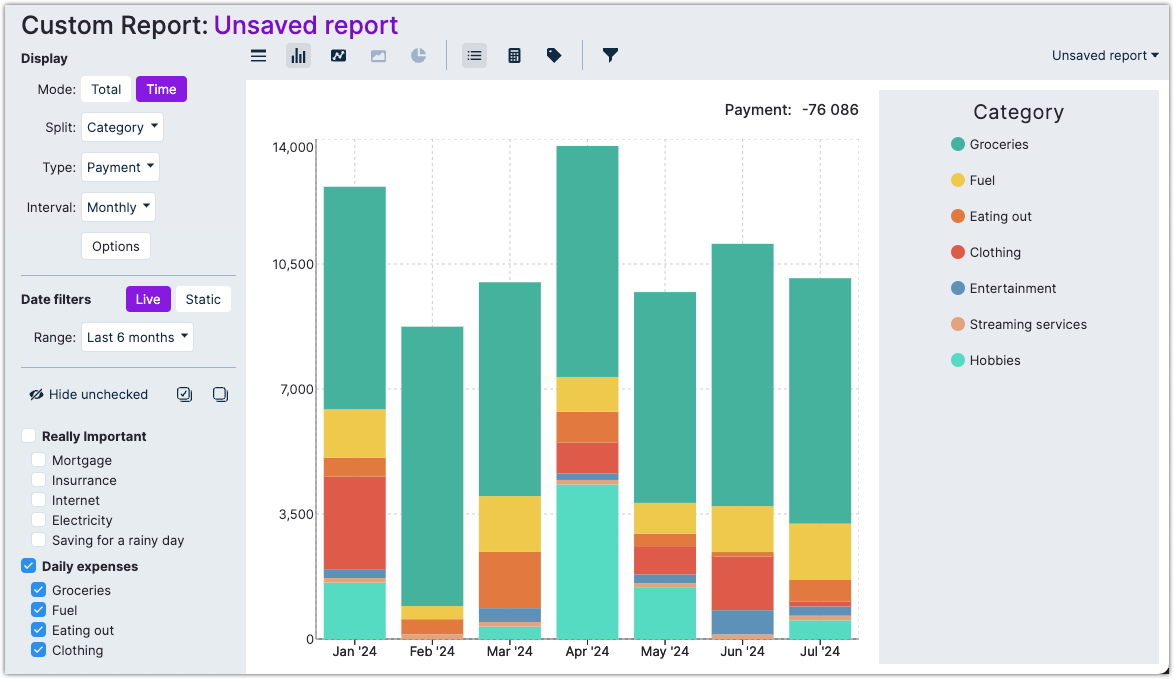Image resolution: width=1174 pixels, height=679 pixels.
Task: Open the Split dropdown
Action: click(x=122, y=127)
